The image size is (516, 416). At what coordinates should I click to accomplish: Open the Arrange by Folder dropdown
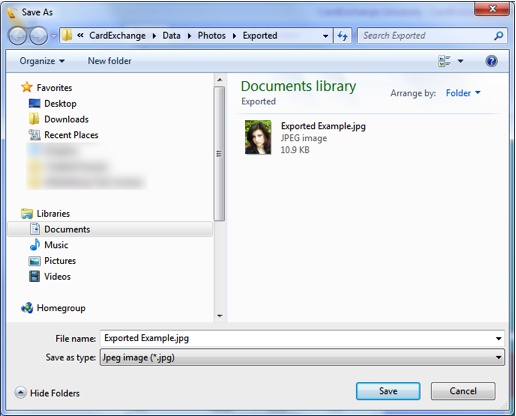tap(463, 93)
